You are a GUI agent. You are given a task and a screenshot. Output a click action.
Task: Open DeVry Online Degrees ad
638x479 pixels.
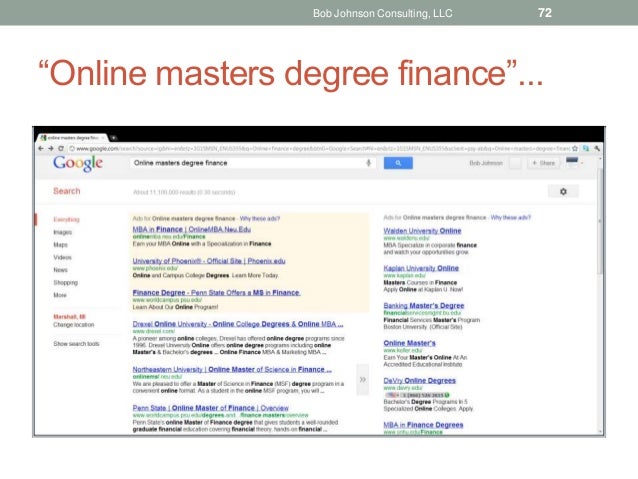point(420,381)
